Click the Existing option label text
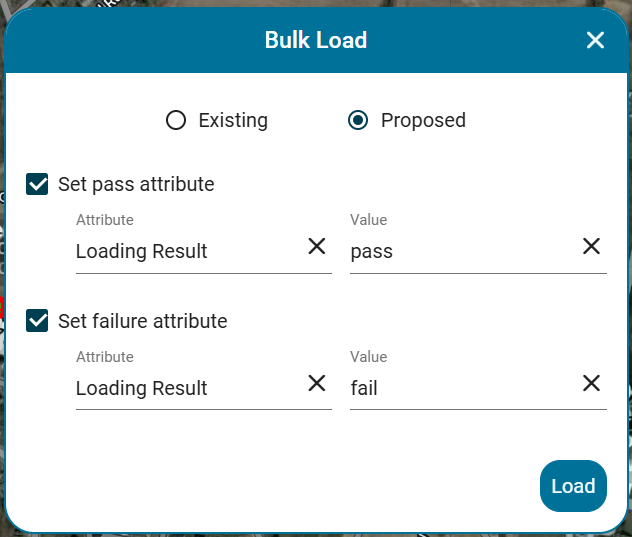 (233, 120)
